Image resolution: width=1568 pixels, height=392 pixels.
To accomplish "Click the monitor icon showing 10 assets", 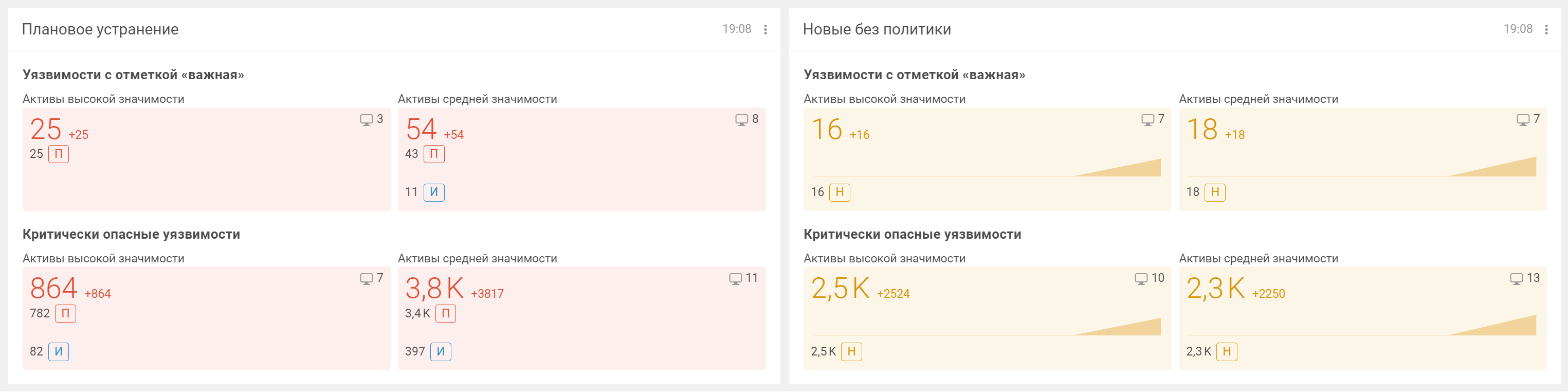I will 1142,279.
